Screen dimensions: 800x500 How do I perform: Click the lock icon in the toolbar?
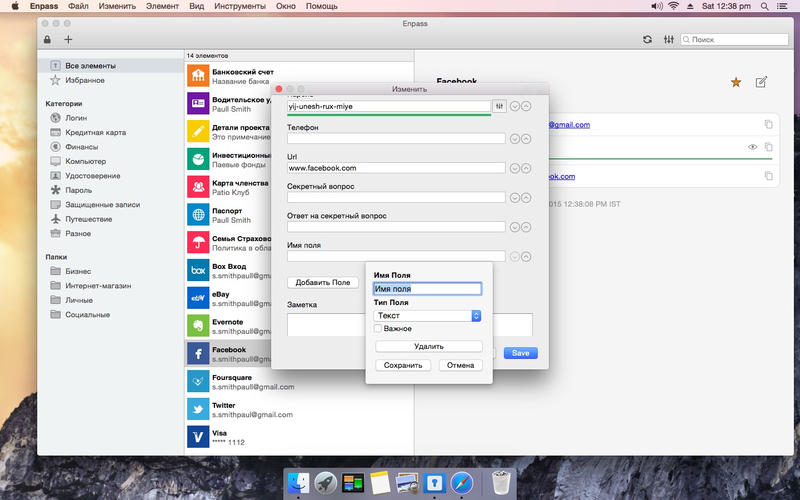(47, 39)
